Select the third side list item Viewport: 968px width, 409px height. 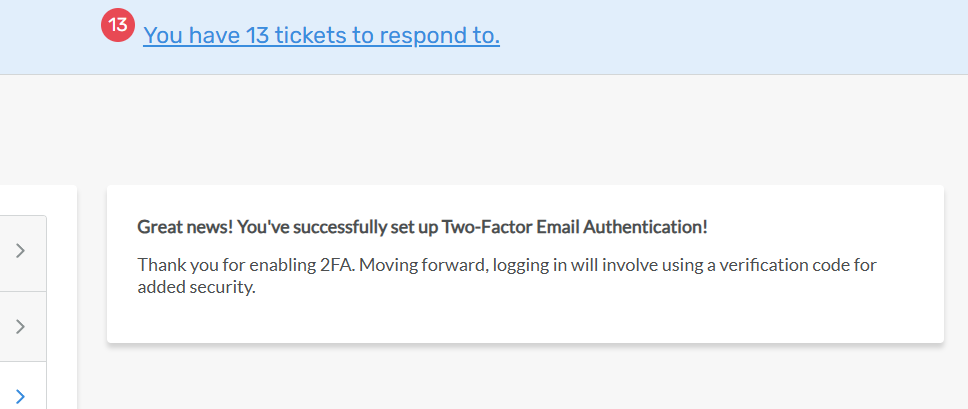36,392
